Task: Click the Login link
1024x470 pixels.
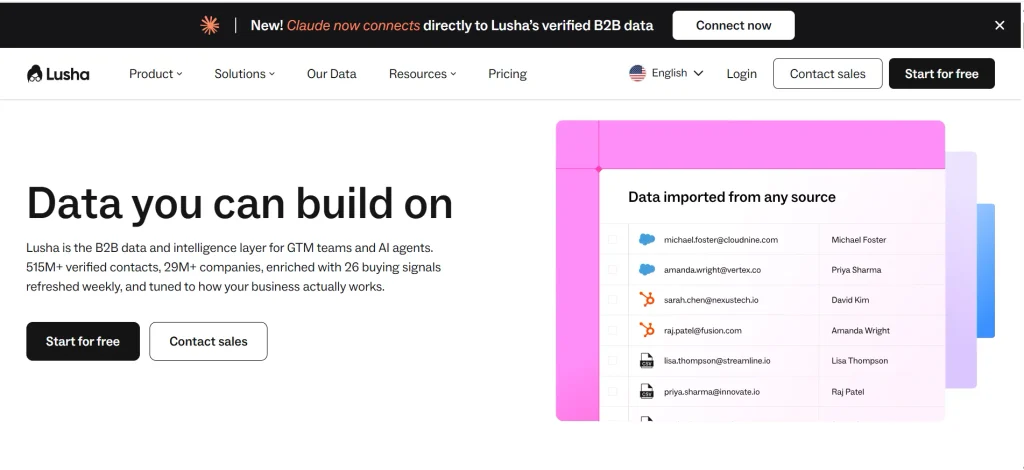Action: pyautogui.click(x=741, y=74)
